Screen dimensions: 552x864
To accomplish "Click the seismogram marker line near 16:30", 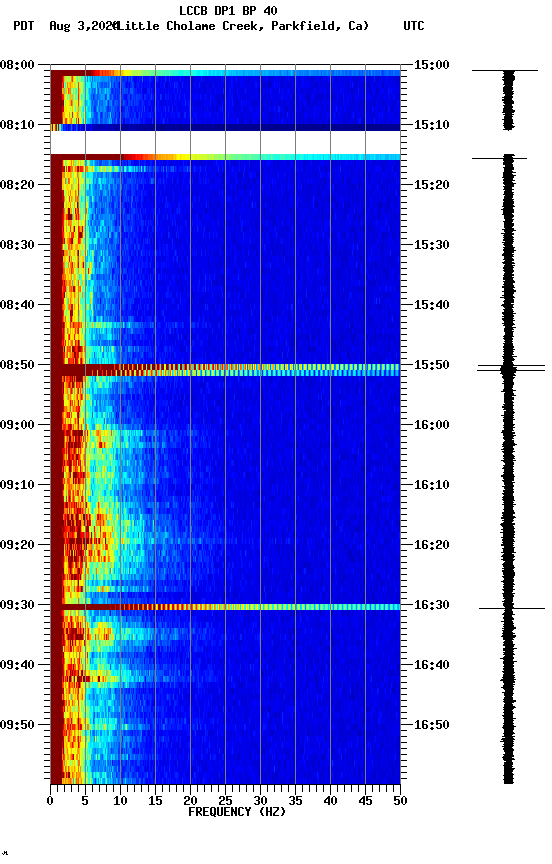I will point(512,608).
